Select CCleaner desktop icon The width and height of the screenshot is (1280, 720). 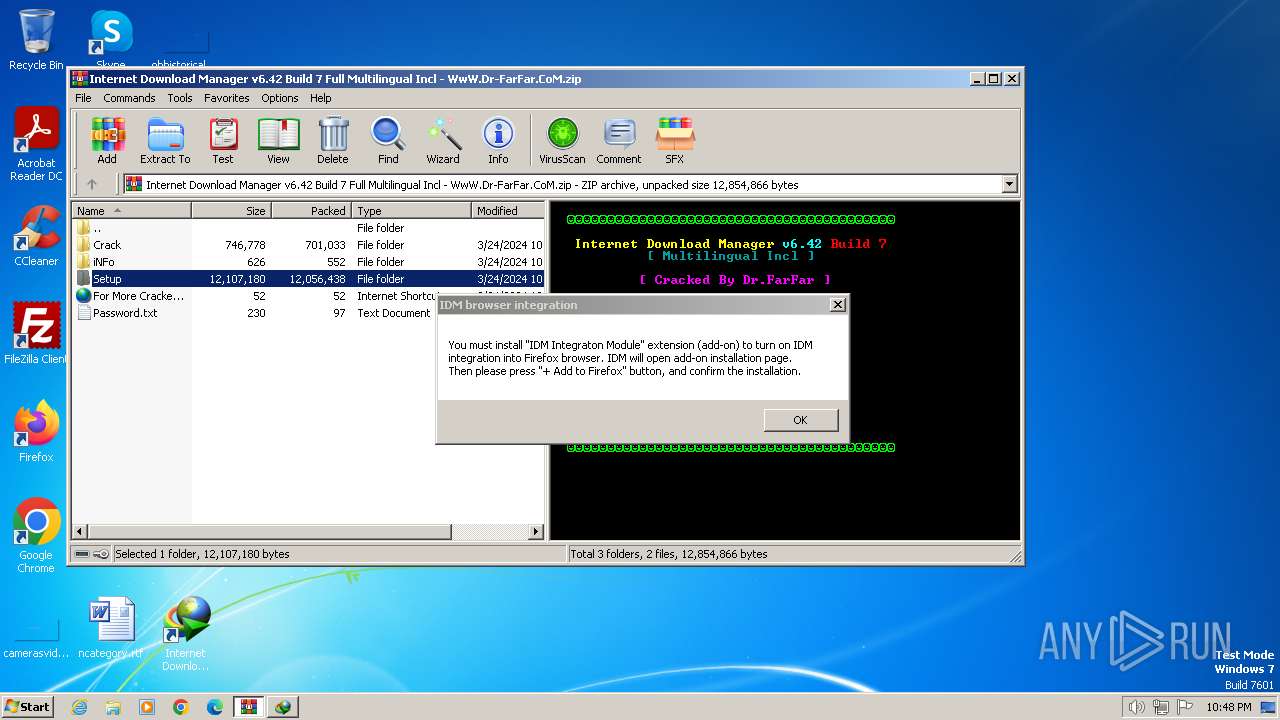pos(36,237)
